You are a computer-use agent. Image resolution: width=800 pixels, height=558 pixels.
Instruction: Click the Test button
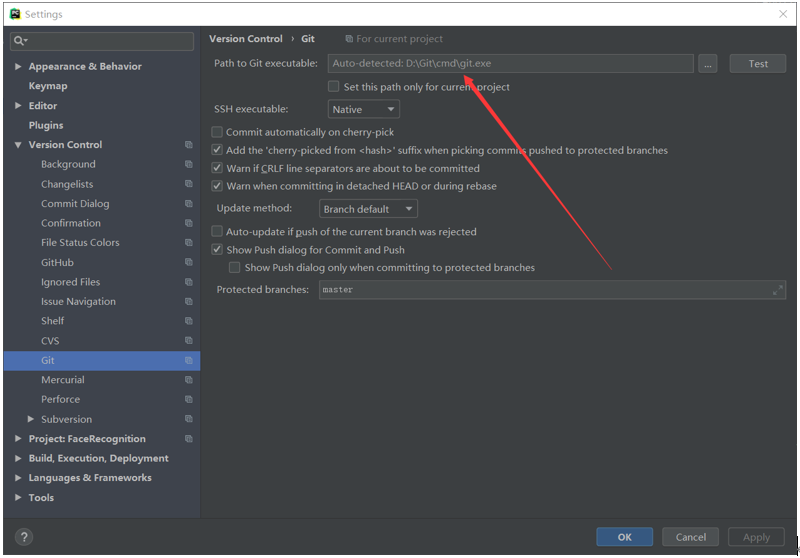[758, 64]
